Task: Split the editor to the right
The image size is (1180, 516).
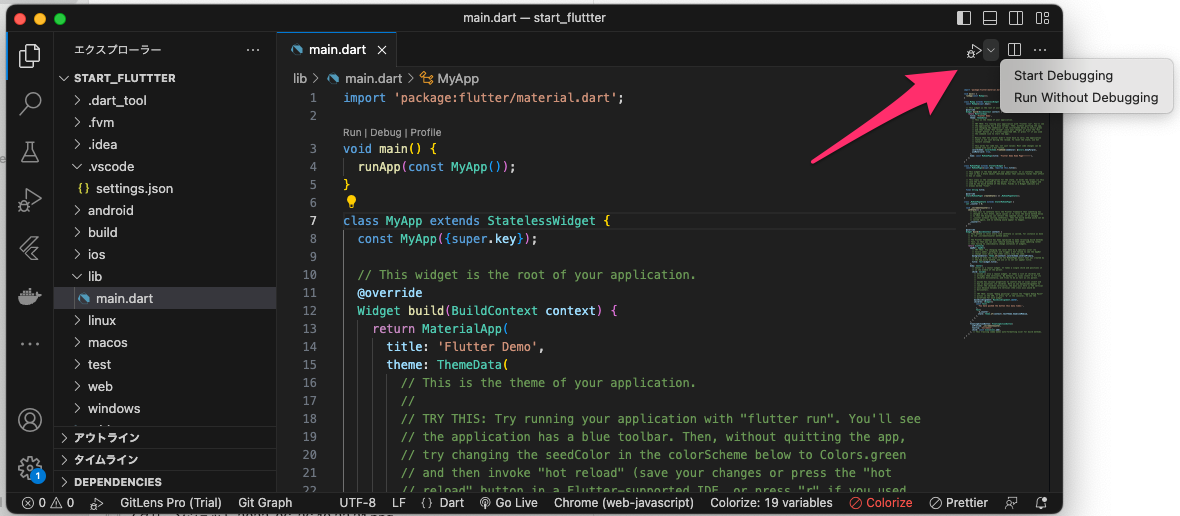Action: tap(1014, 50)
